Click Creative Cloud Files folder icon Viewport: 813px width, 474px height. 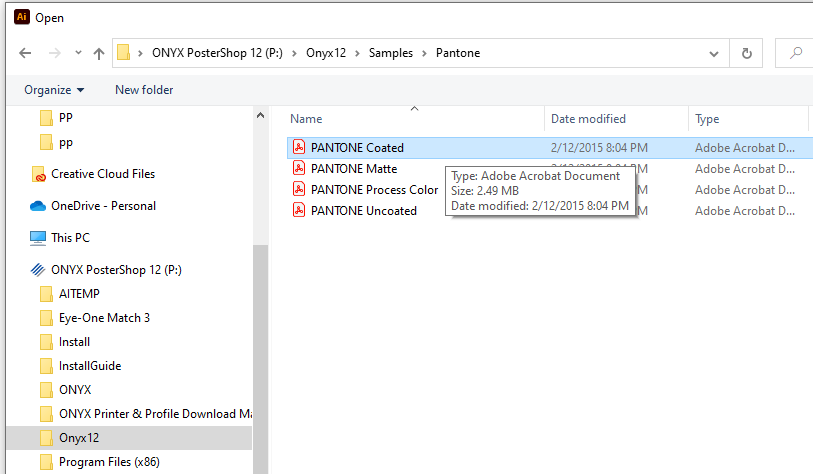pyautogui.click(x=38, y=174)
